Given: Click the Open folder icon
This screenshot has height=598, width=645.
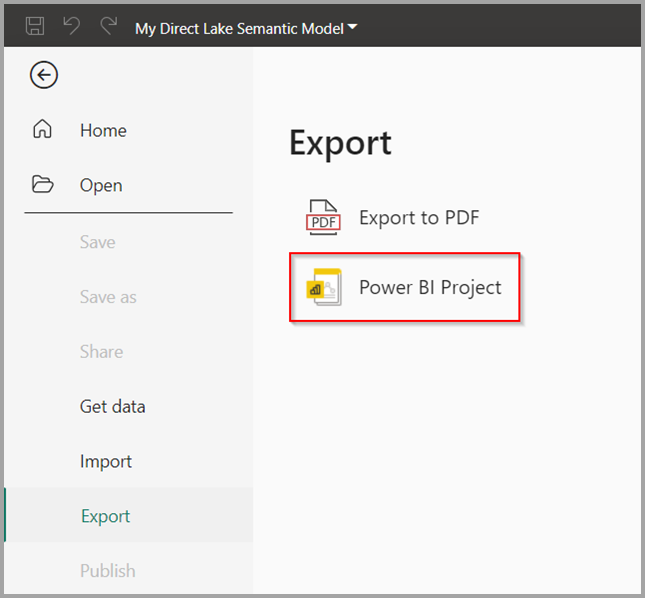Looking at the screenshot, I should pyautogui.click(x=43, y=184).
